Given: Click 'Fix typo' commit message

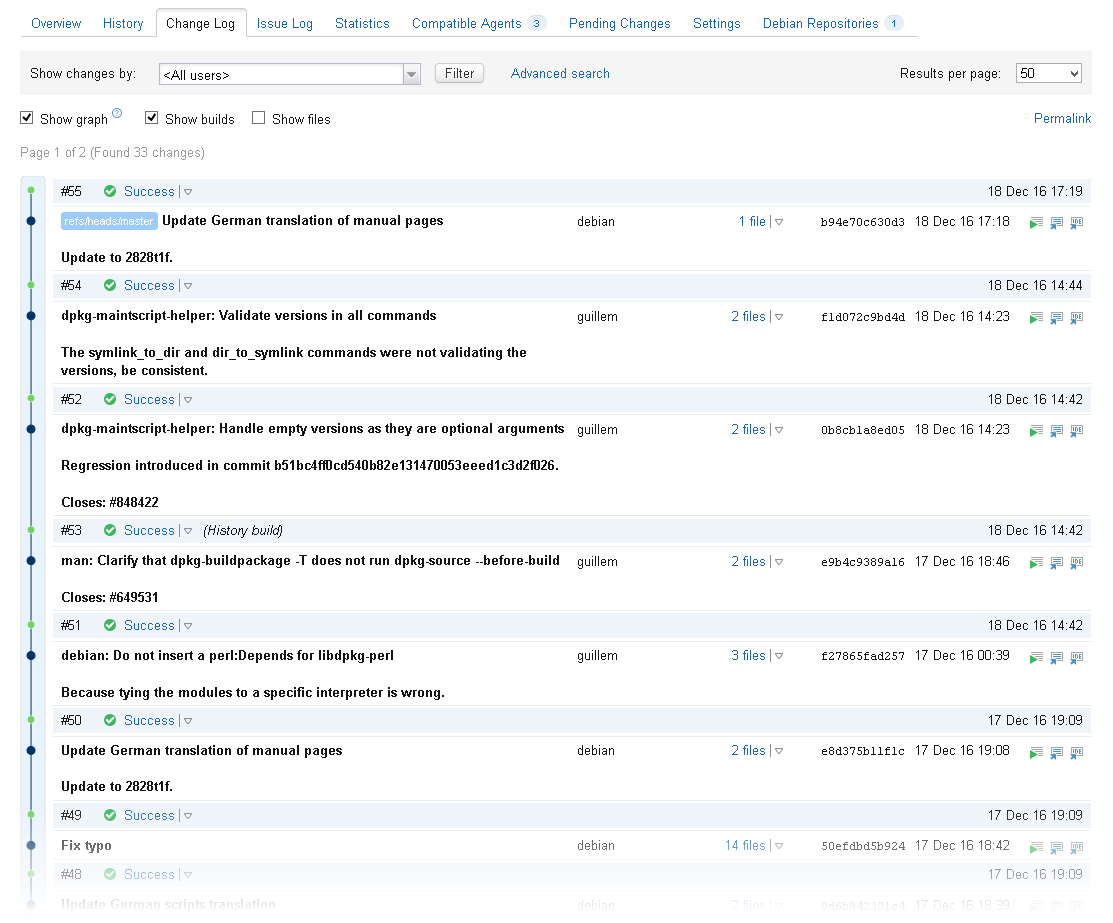Looking at the screenshot, I should tap(86, 846).
